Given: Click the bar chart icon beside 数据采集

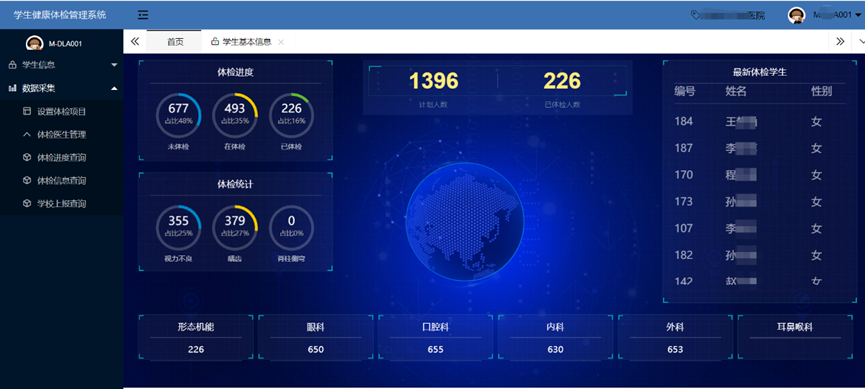Looking at the screenshot, I should [12, 88].
